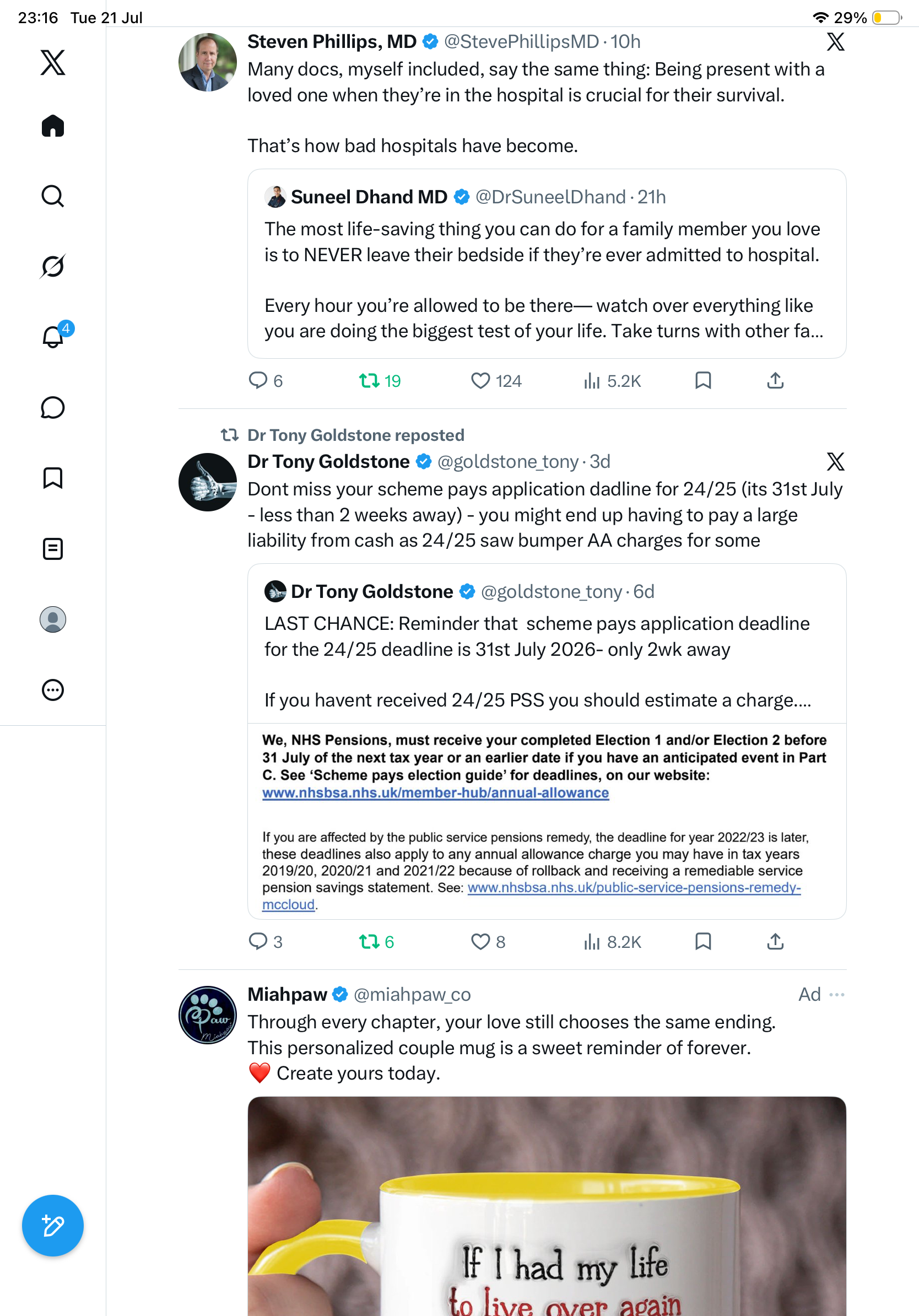The width and height of the screenshot is (919, 1316).
Task: Open Dr Tony Goldstone reposted label
Action: (x=355, y=435)
